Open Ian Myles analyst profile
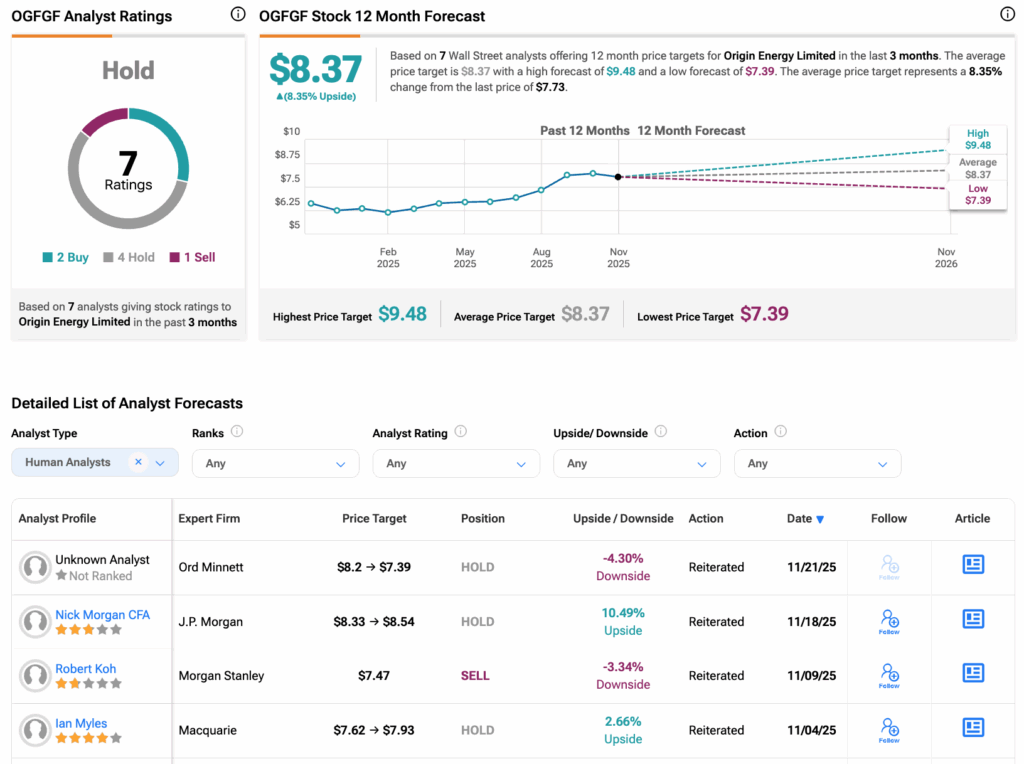1024x764 pixels. (81, 723)
